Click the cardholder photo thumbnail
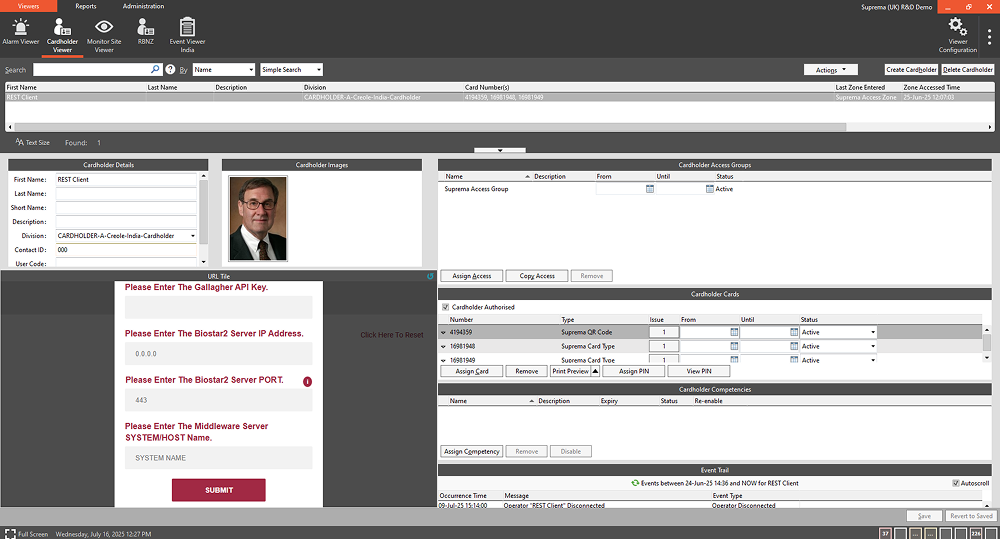Viewport: 1000px width, 539px height. click(x=257, y=219)
